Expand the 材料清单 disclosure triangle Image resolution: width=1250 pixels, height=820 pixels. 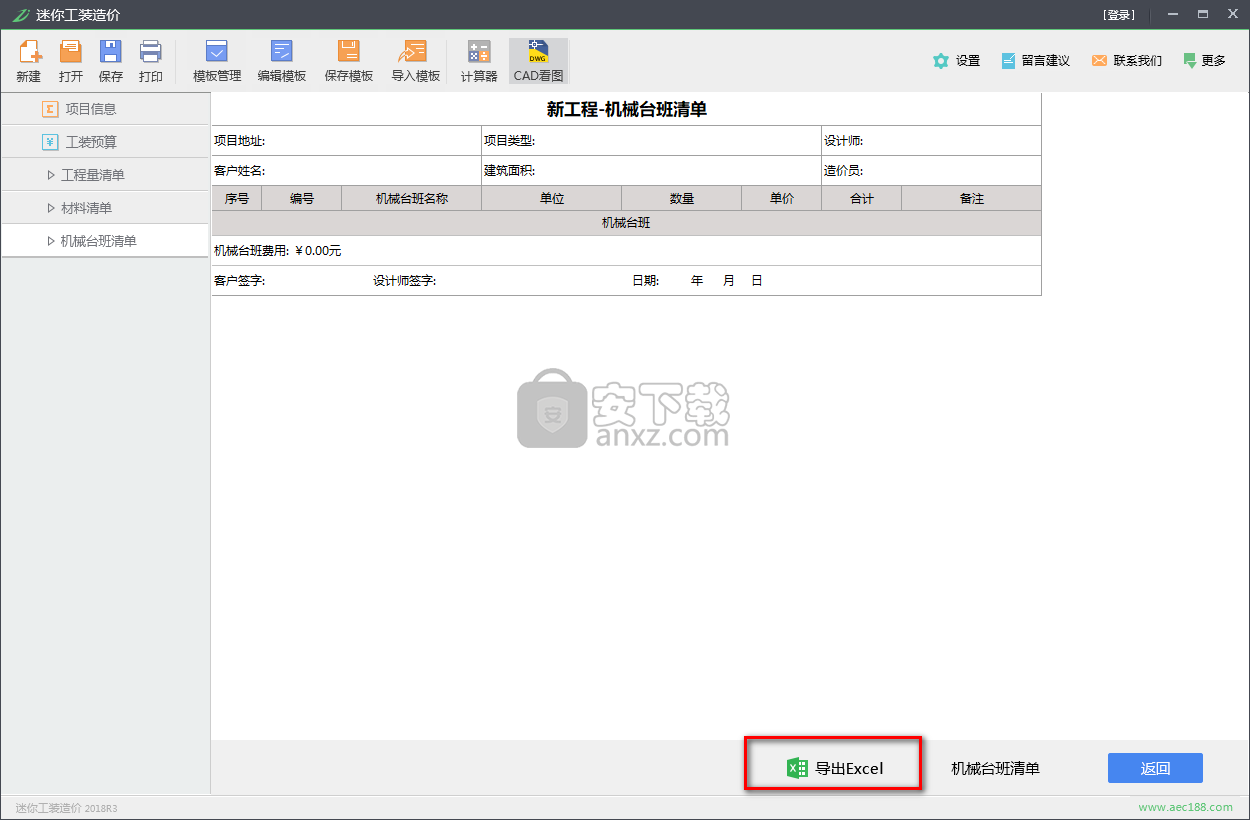(x=51, y=208)
